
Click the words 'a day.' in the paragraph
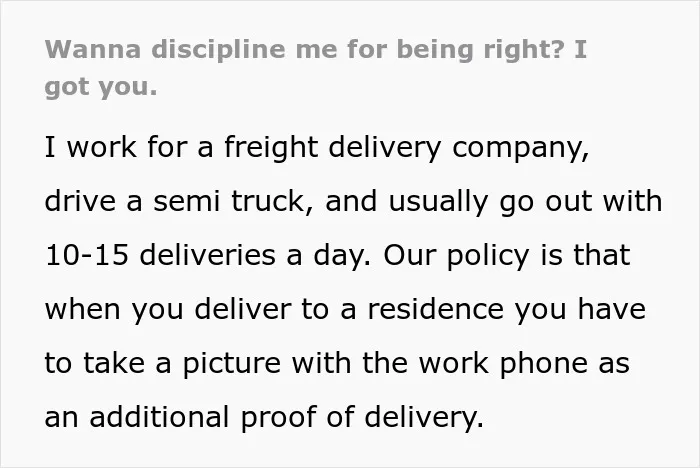(x=328, y=256)
